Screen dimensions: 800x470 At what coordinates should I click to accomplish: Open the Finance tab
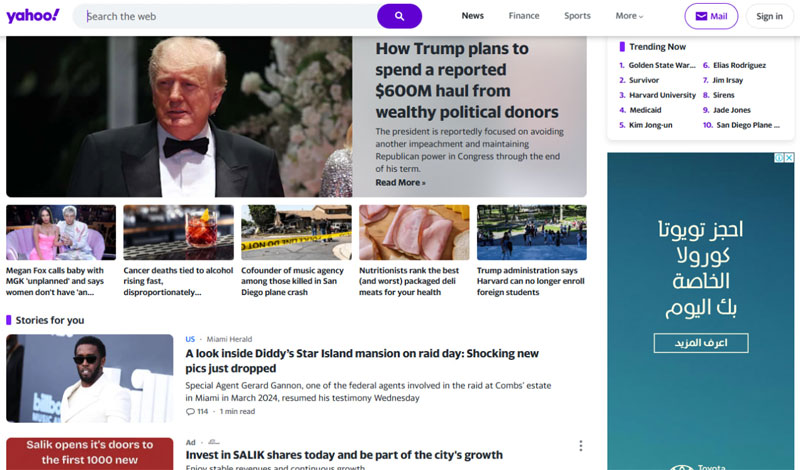click(524, 16)
